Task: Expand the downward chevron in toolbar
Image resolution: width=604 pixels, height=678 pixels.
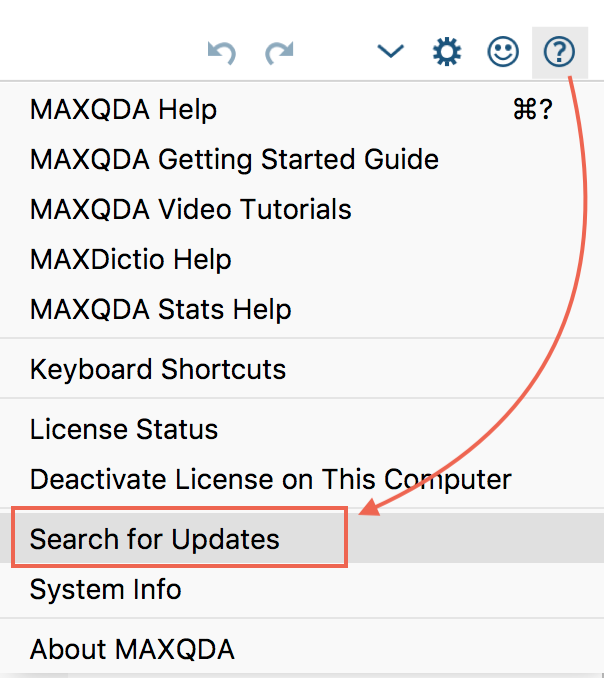Action: [390, 51]
